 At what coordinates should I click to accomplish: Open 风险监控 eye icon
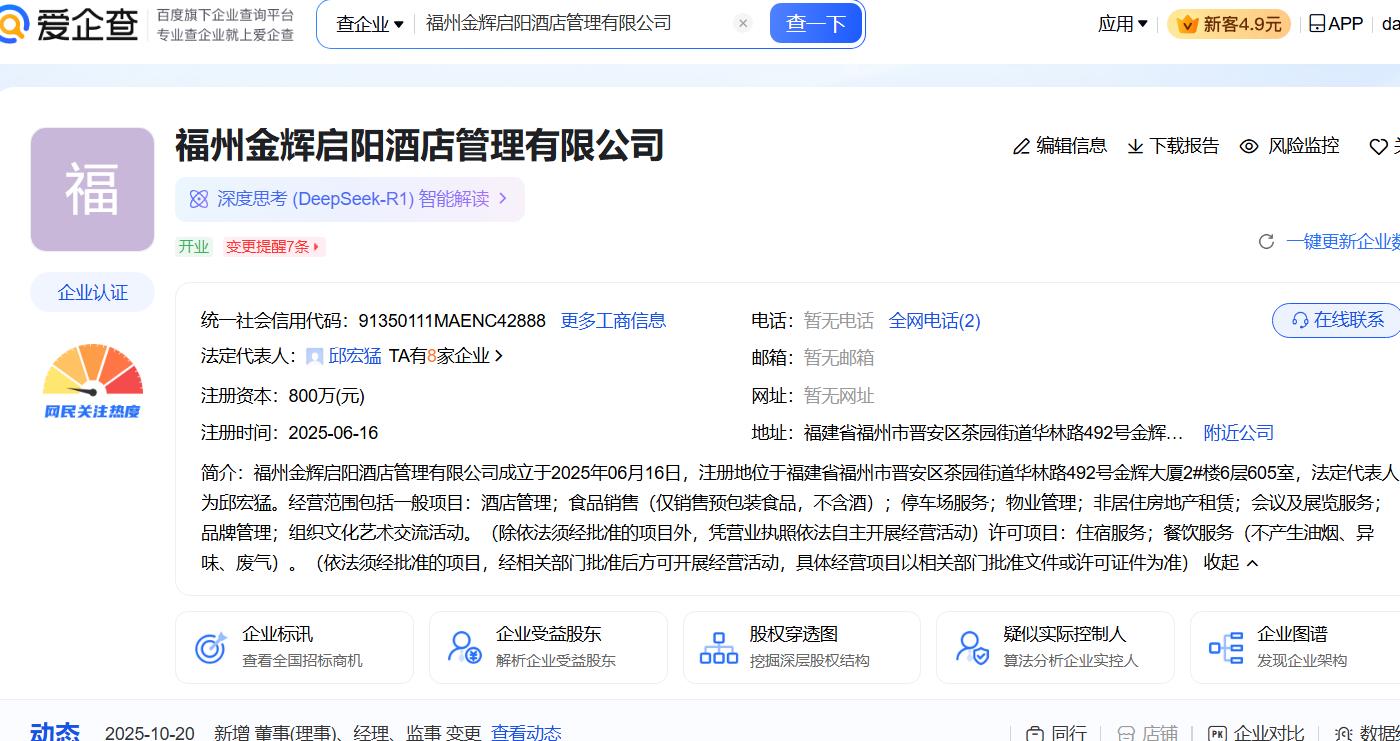(1249, 146)
